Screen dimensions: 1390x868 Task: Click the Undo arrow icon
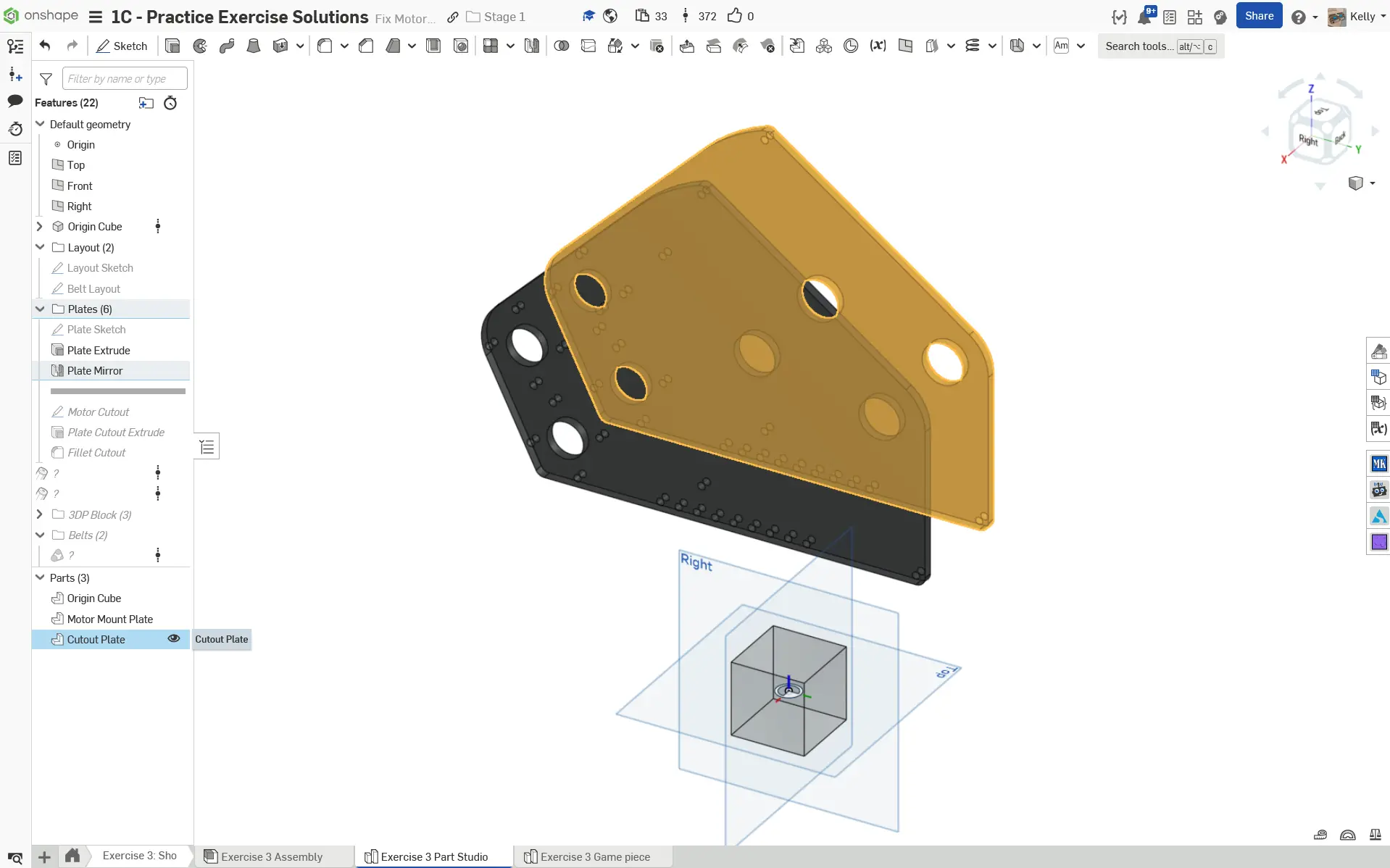click(x=45, y=46)
